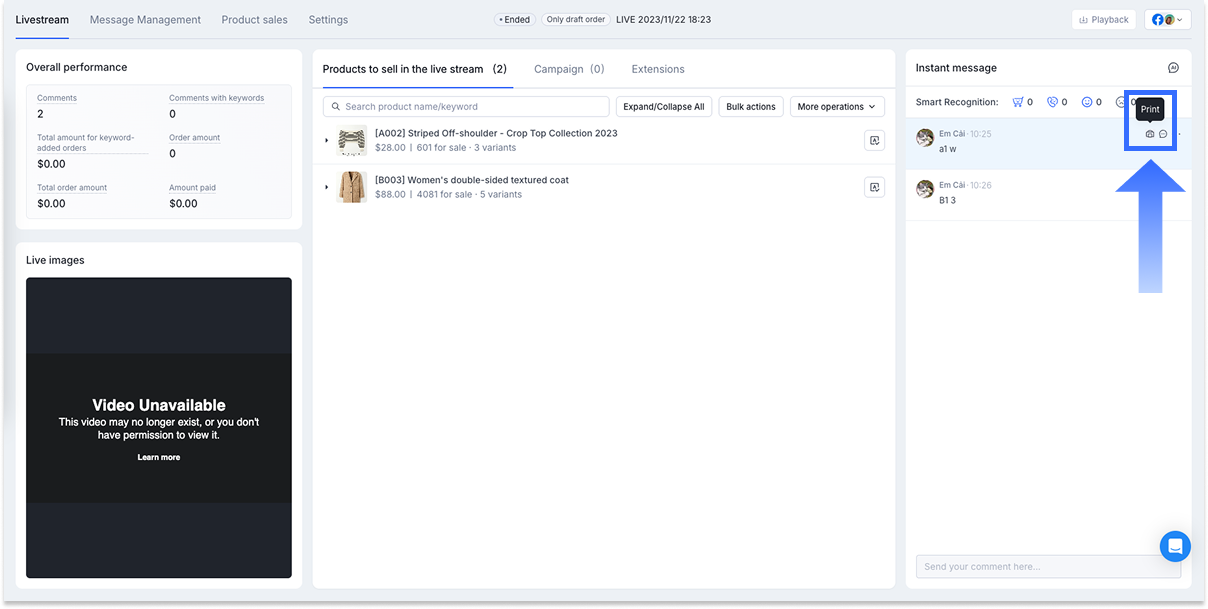Click Em Cái avatar on 10:25 message

pyautogui.click(x=925, y=138)
